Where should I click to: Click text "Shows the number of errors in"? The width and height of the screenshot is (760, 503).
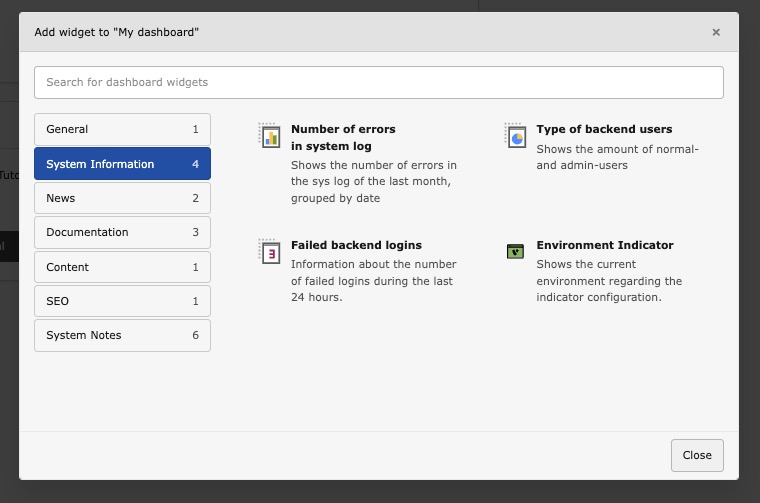(x=374, y=165)
